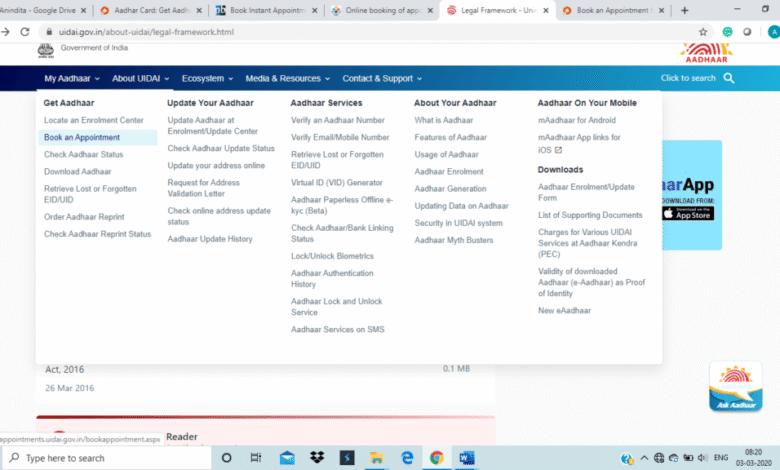The image size is (780, 470).
Task: Click Lock/Unlock Biometrics link
Action: click(332, 256)
